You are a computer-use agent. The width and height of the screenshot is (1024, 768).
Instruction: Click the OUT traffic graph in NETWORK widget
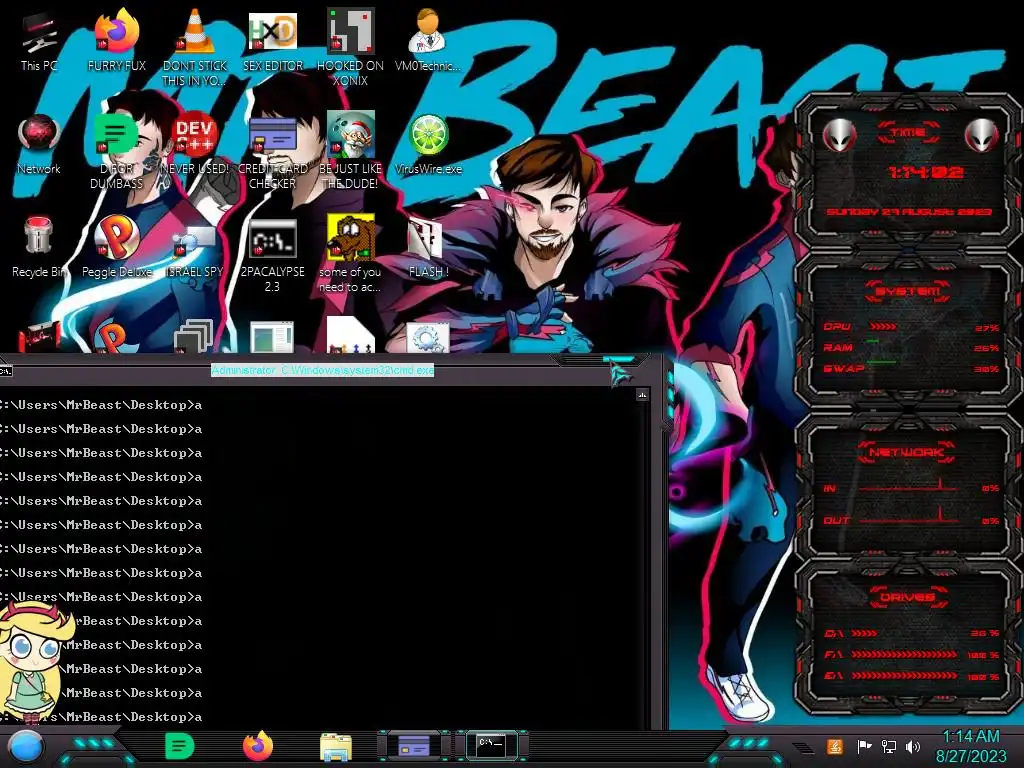point(909,517)
